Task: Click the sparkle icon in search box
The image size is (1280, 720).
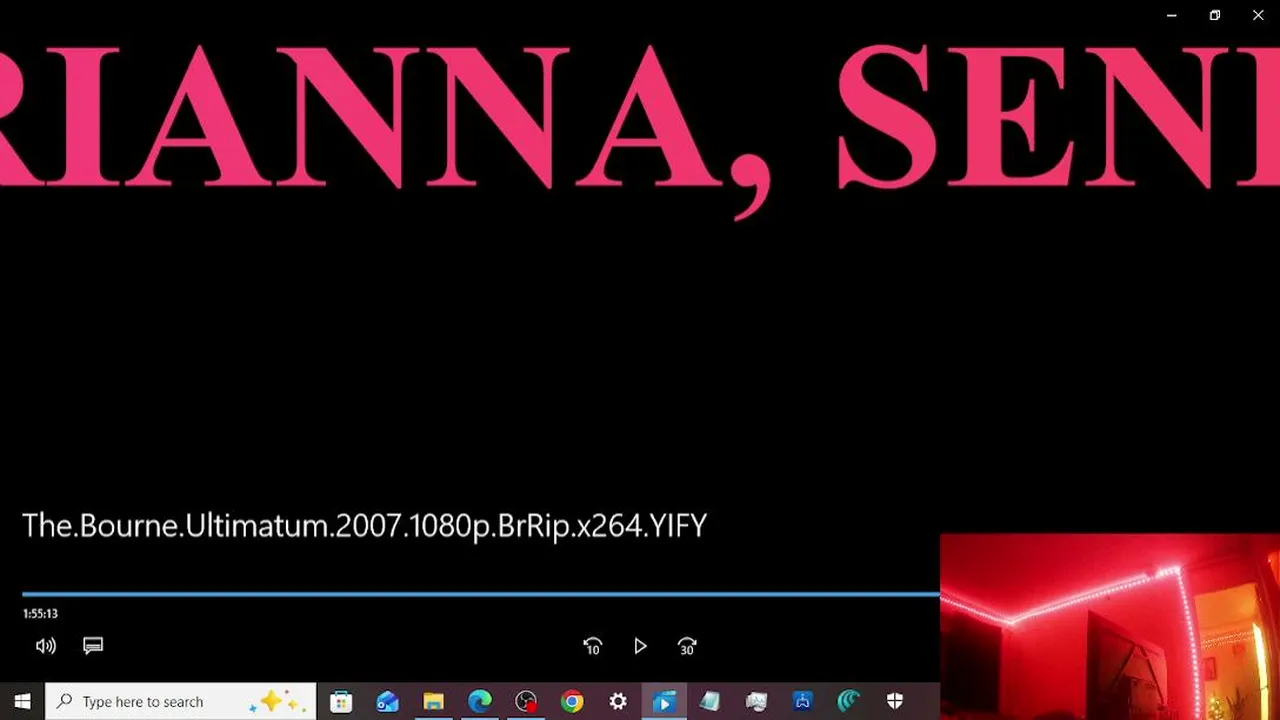Action: (278, 701)
